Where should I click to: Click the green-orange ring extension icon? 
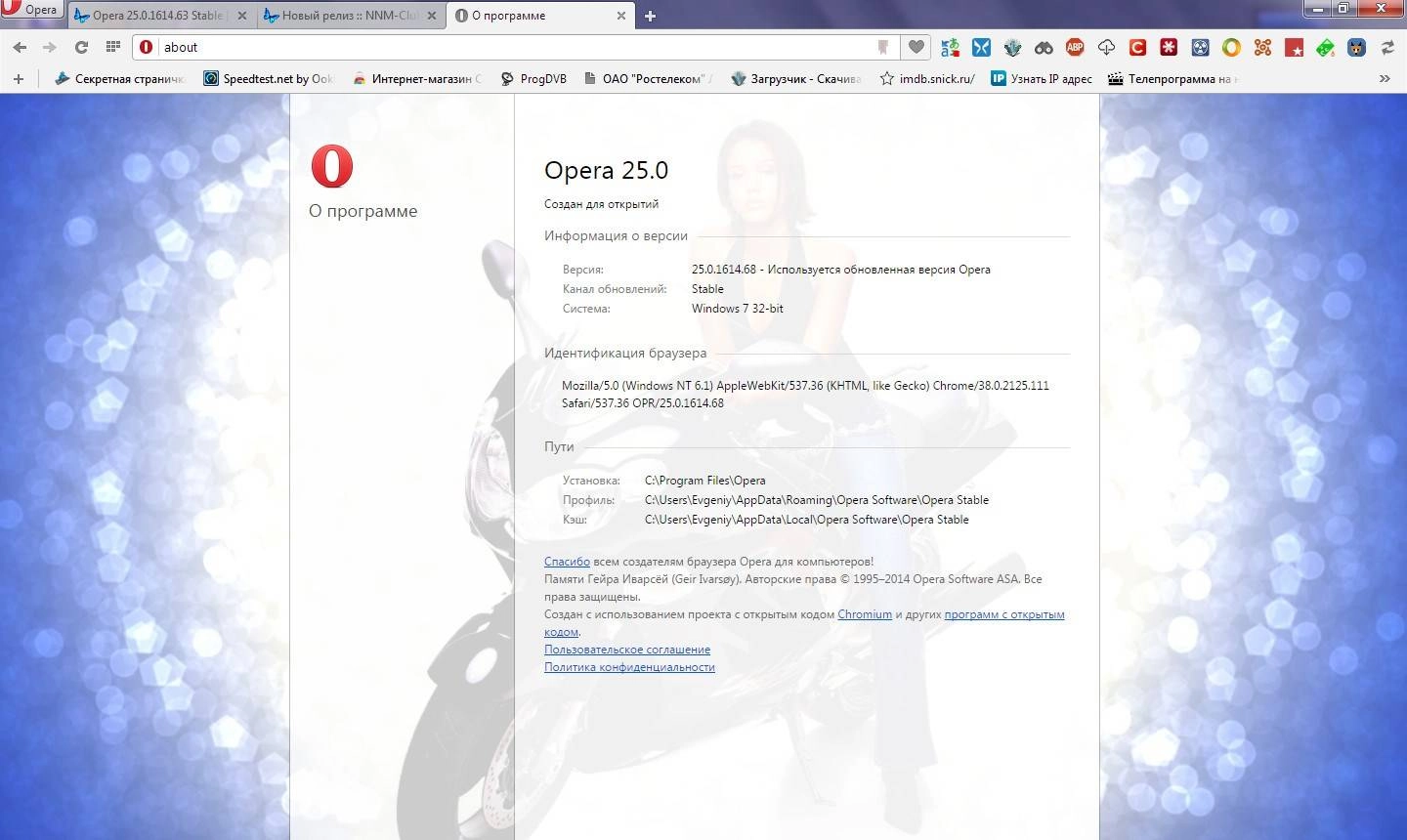click(x=1231, y=47)
